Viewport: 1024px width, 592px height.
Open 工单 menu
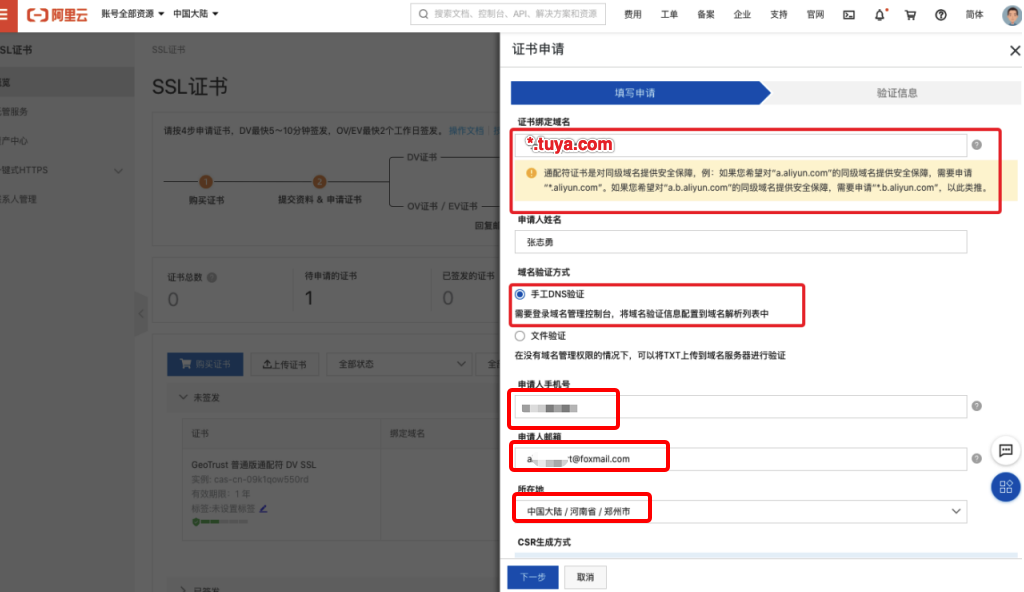tap(669, 14)
